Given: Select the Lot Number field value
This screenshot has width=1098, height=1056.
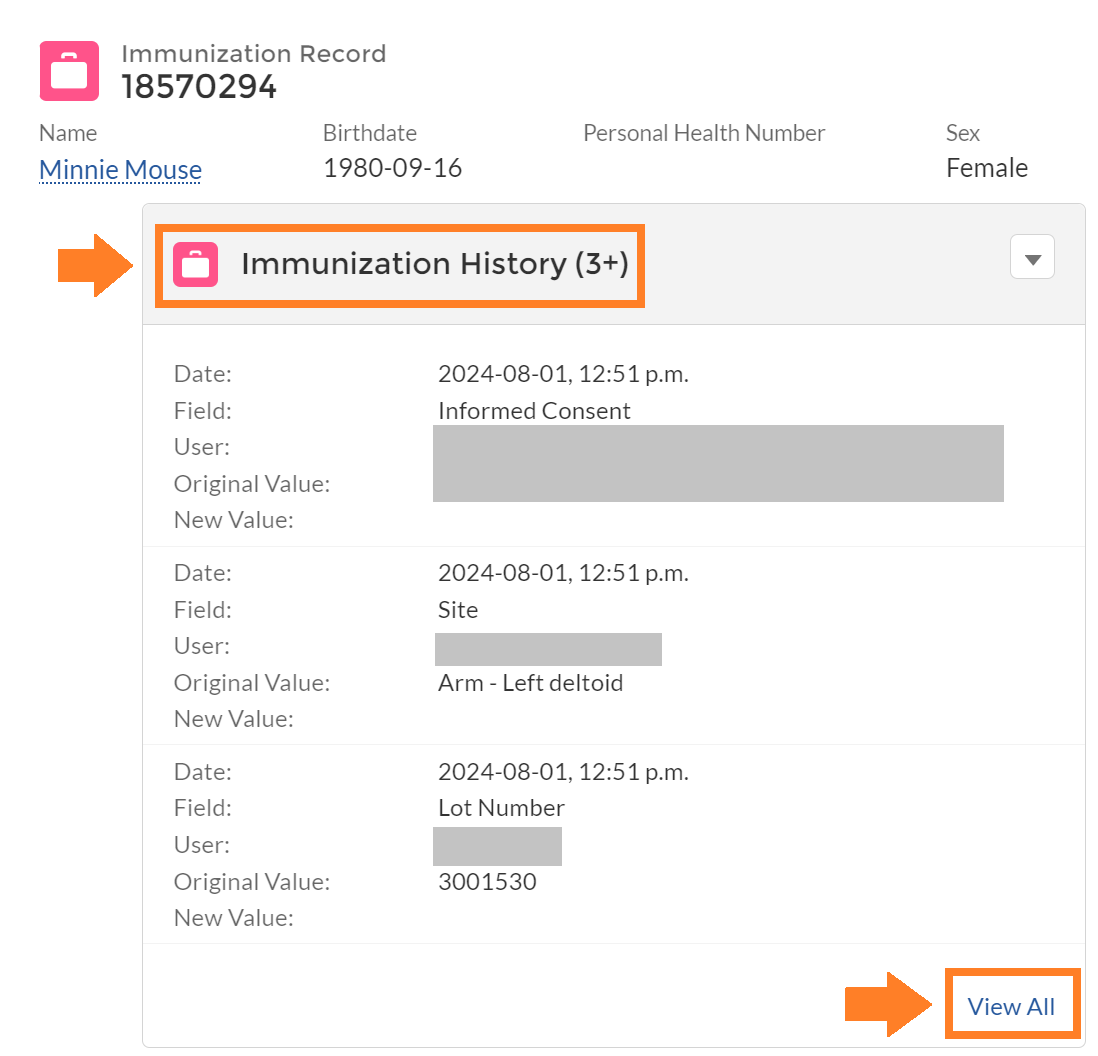Looking at the screenshot, I should tap(501, 808).
